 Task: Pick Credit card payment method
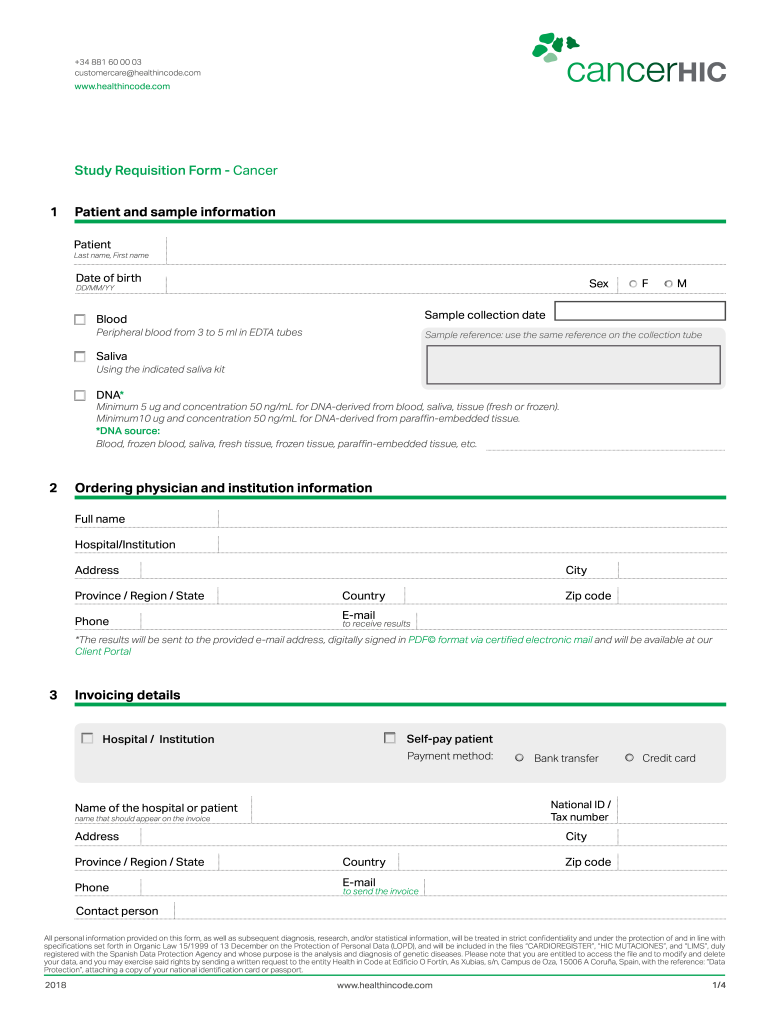pos(629,758)
